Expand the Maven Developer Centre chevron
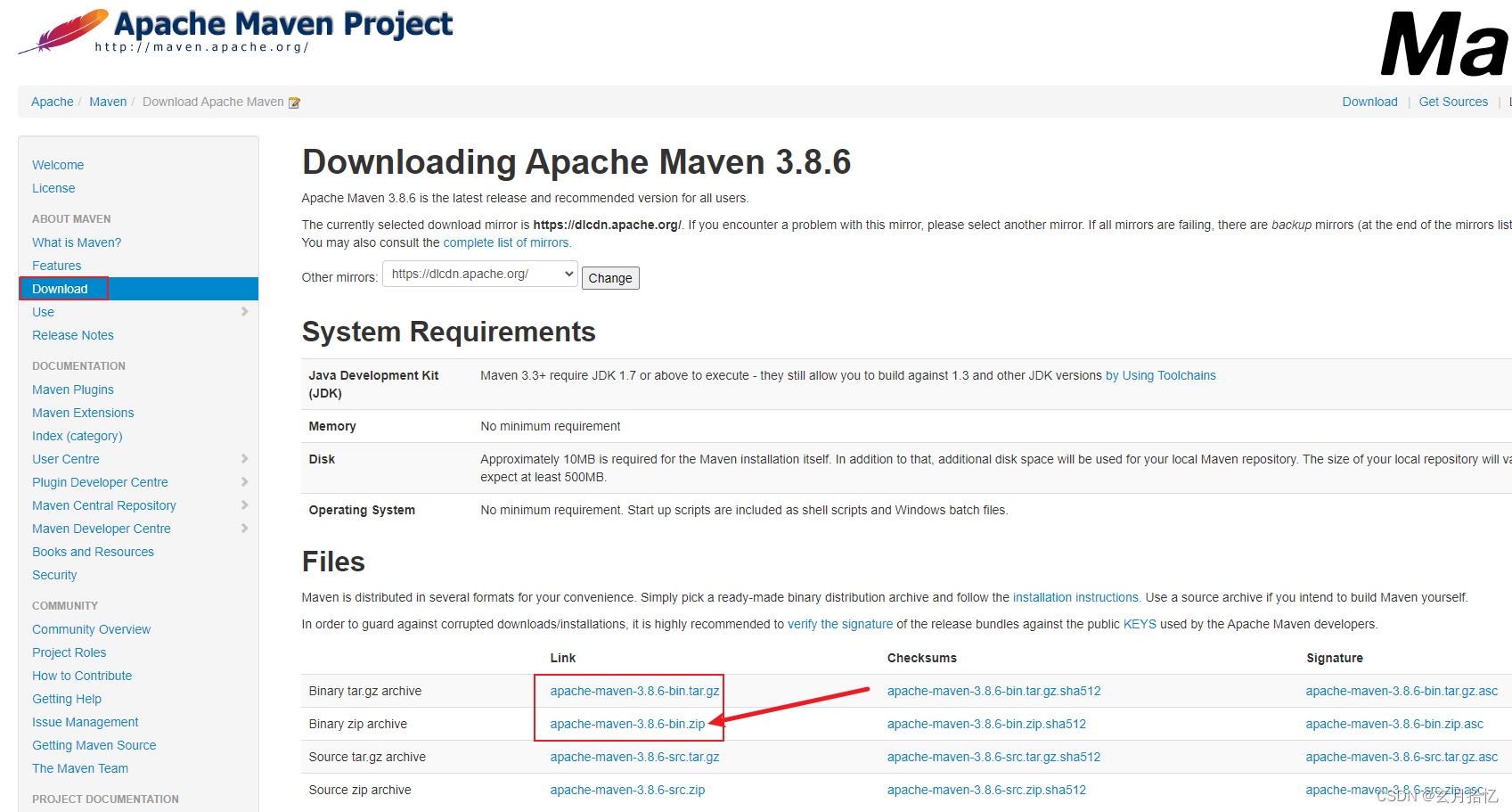This screenshot has width=1512, height=812. tap(244, 529)
